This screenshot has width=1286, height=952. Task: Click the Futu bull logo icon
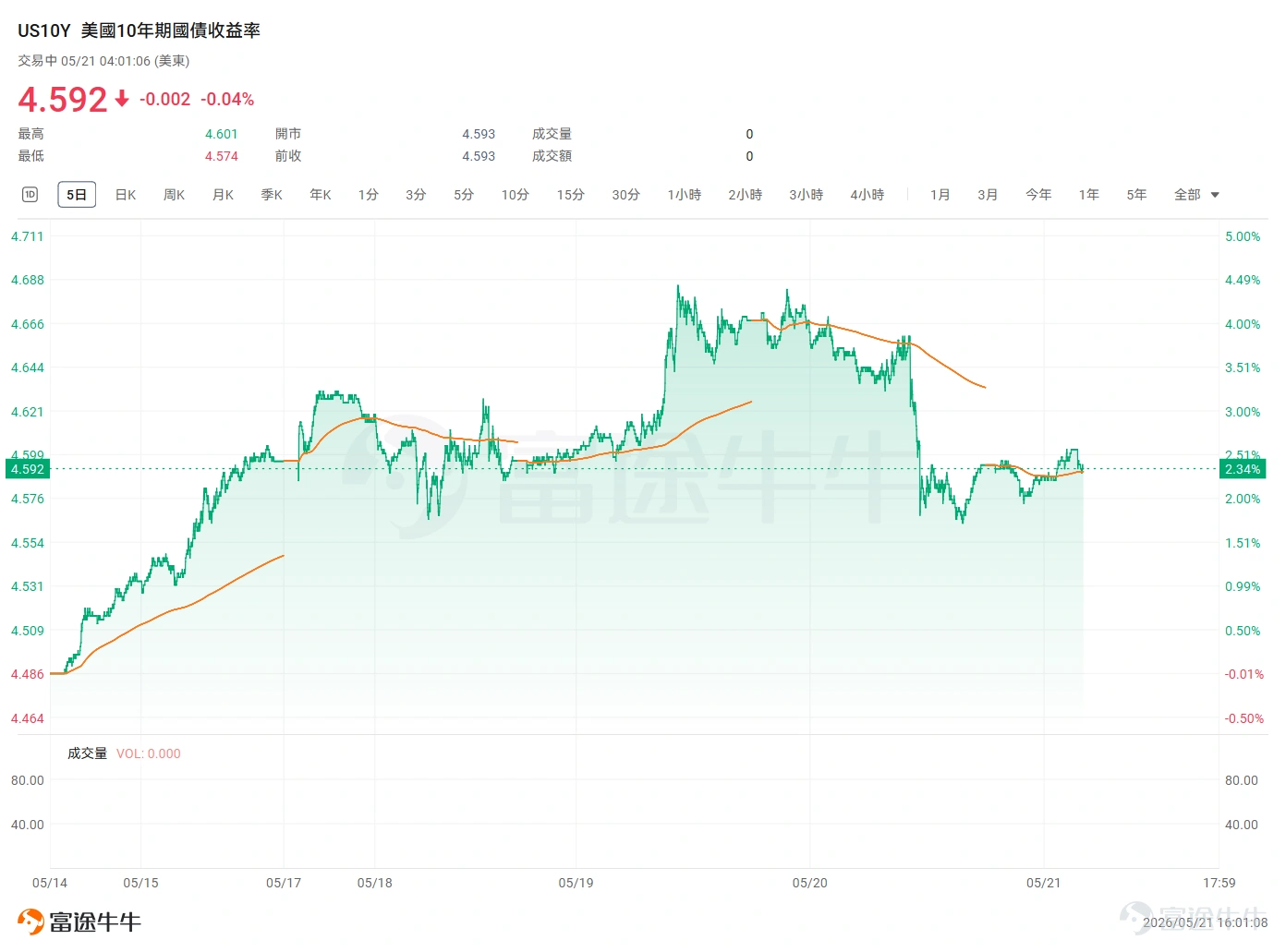point(30,922)
